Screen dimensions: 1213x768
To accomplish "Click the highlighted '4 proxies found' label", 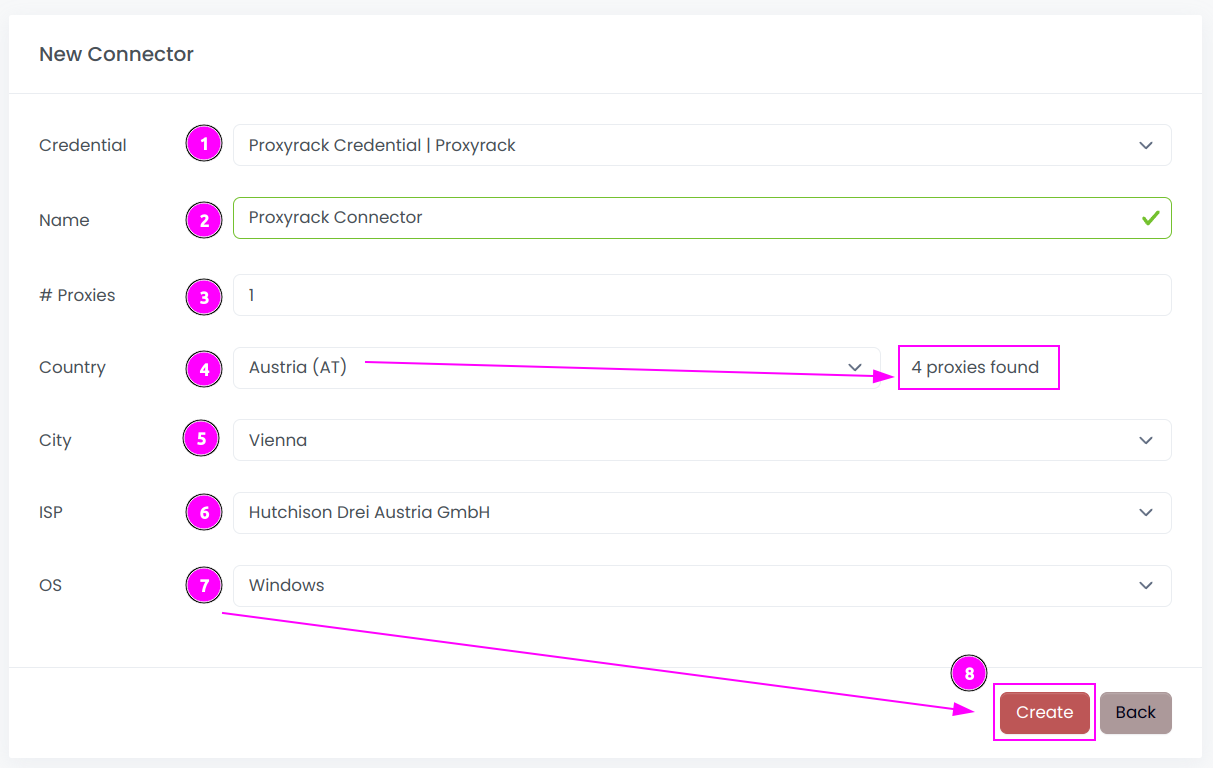I will pyautogui.click(x=978, y=367).
